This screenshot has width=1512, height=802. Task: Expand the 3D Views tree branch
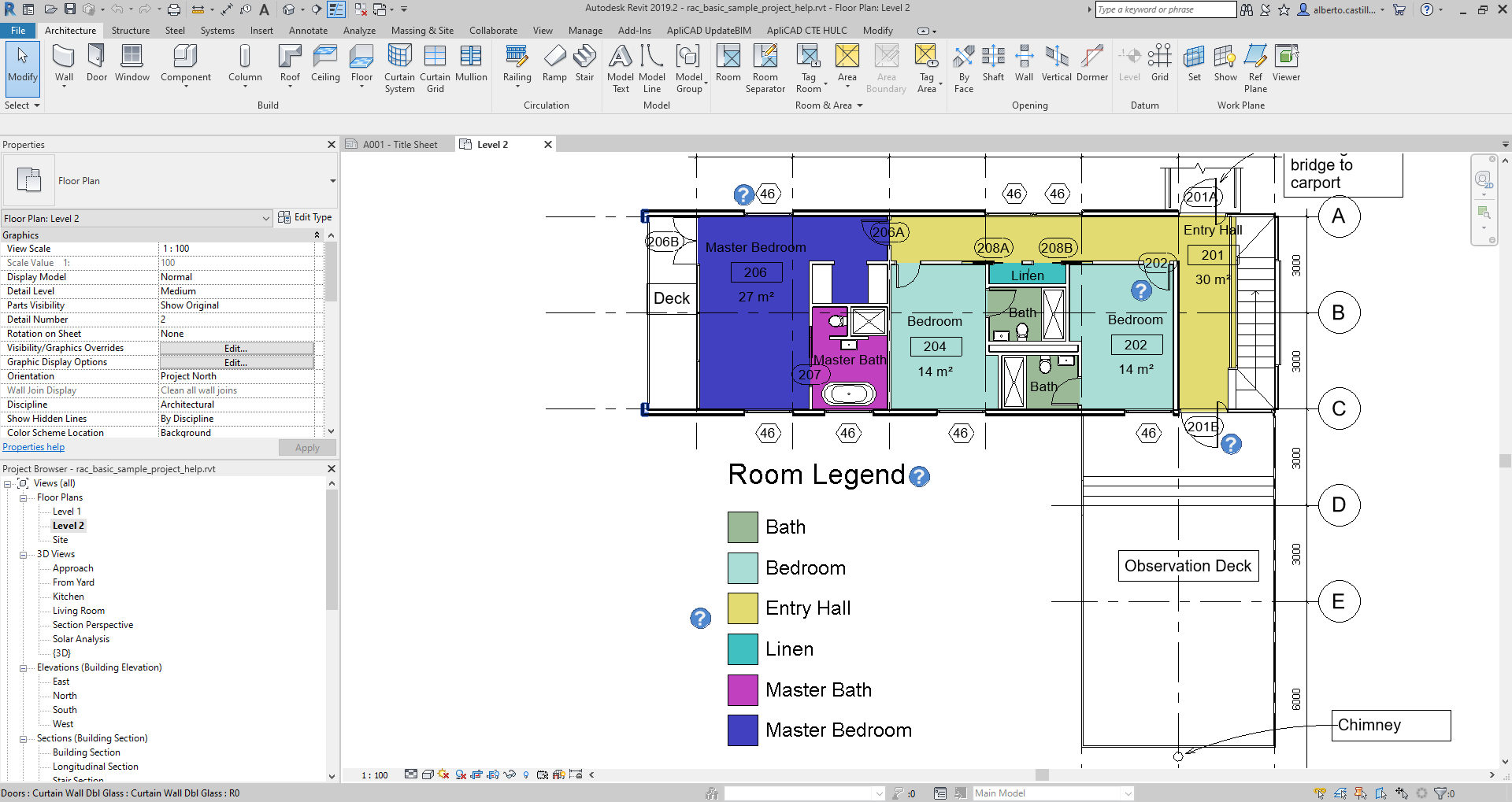point(24,553)
